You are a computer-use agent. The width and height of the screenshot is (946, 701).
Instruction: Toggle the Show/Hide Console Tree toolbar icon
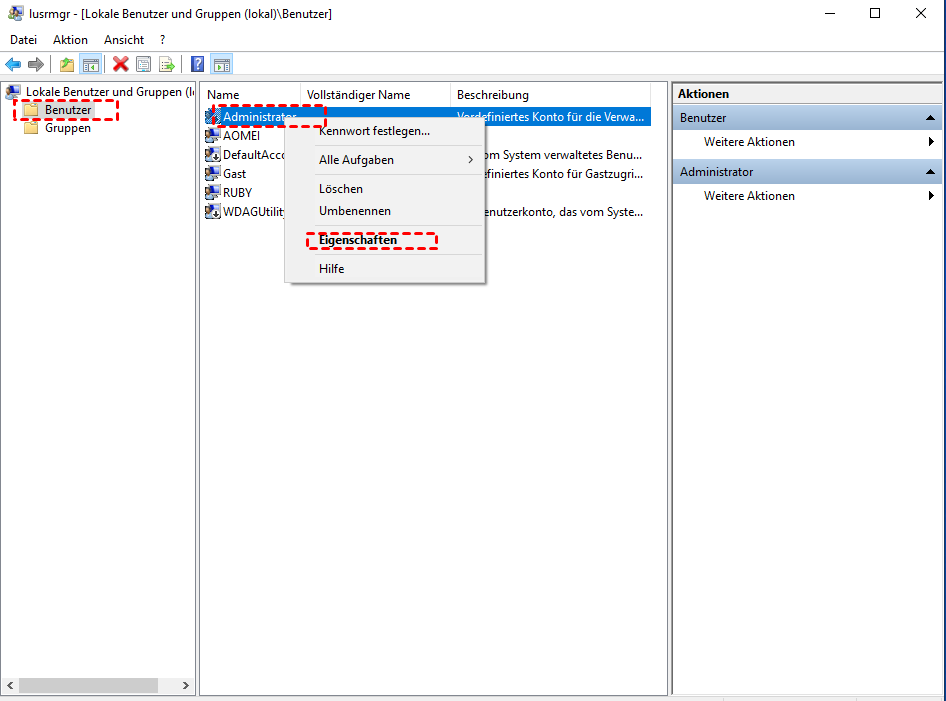tap(91, 64)
